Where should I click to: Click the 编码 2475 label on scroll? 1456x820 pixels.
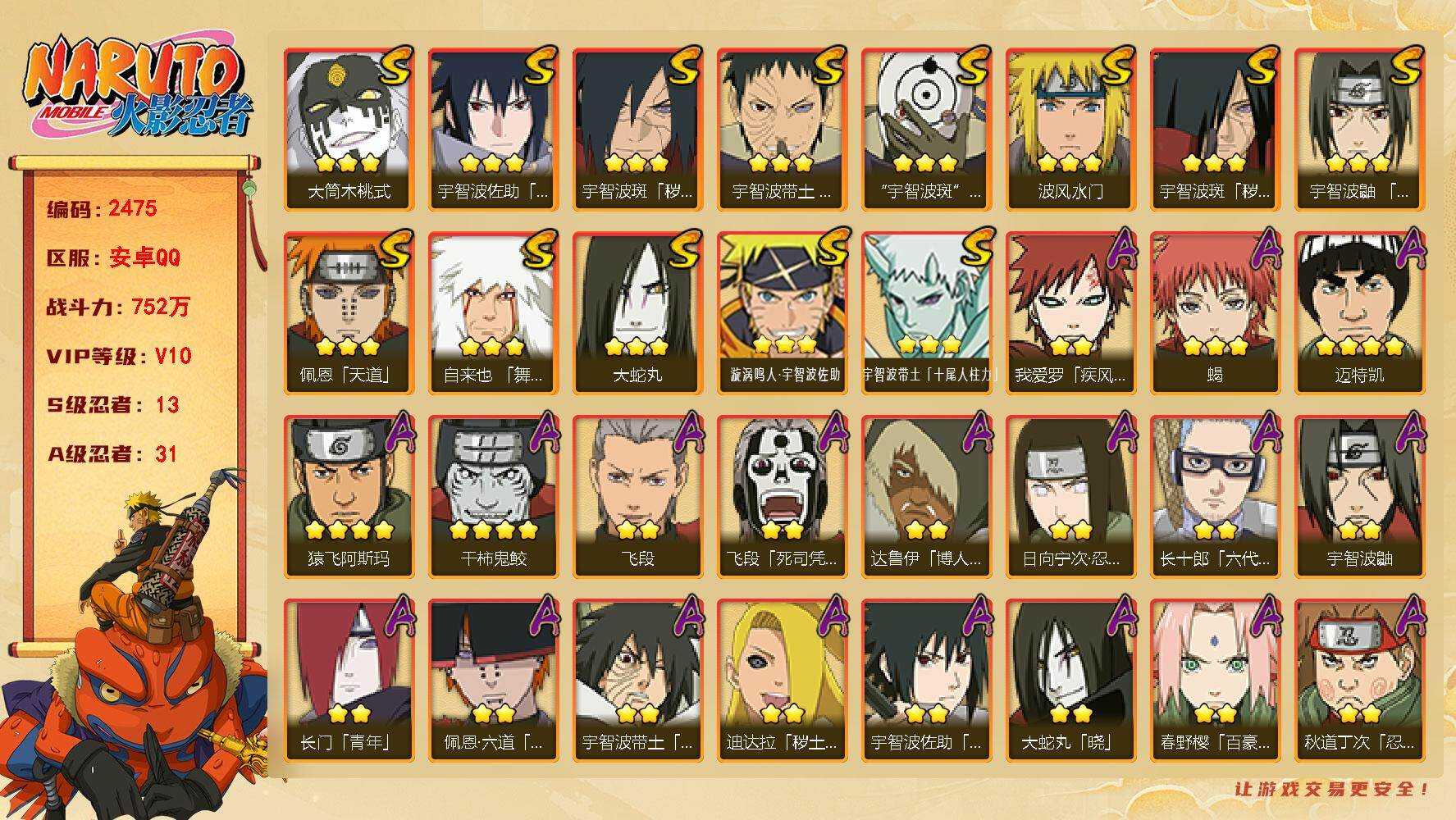coord(102,208)
